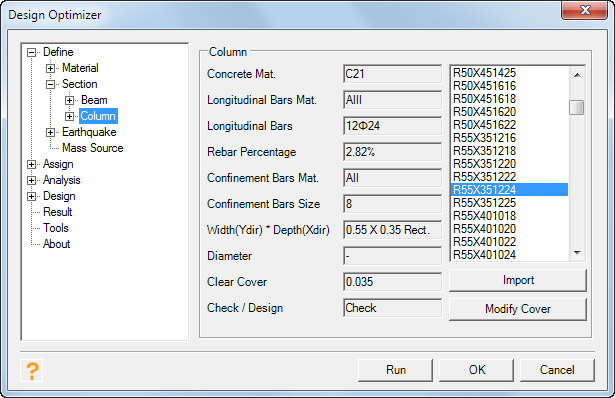Click the Clear Cover field 0.035
This screenshot has height=398, width=615.
pyautogui.click(x=393, y=282)
